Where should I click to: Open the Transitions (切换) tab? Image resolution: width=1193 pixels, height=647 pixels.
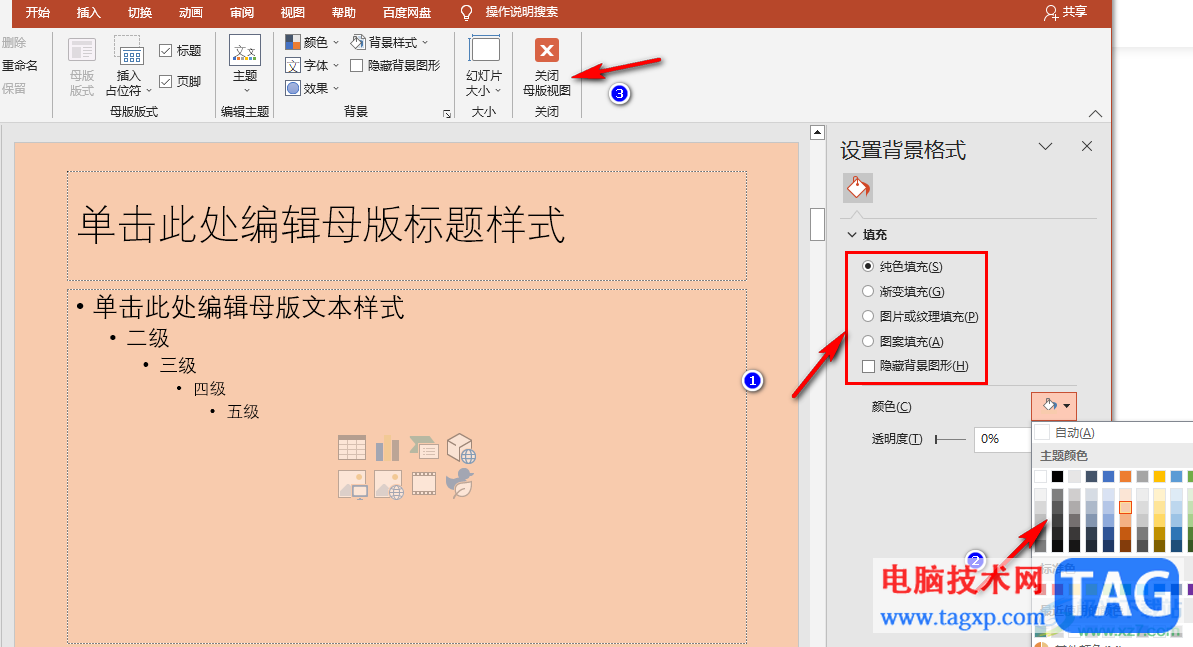pos(140,12)
